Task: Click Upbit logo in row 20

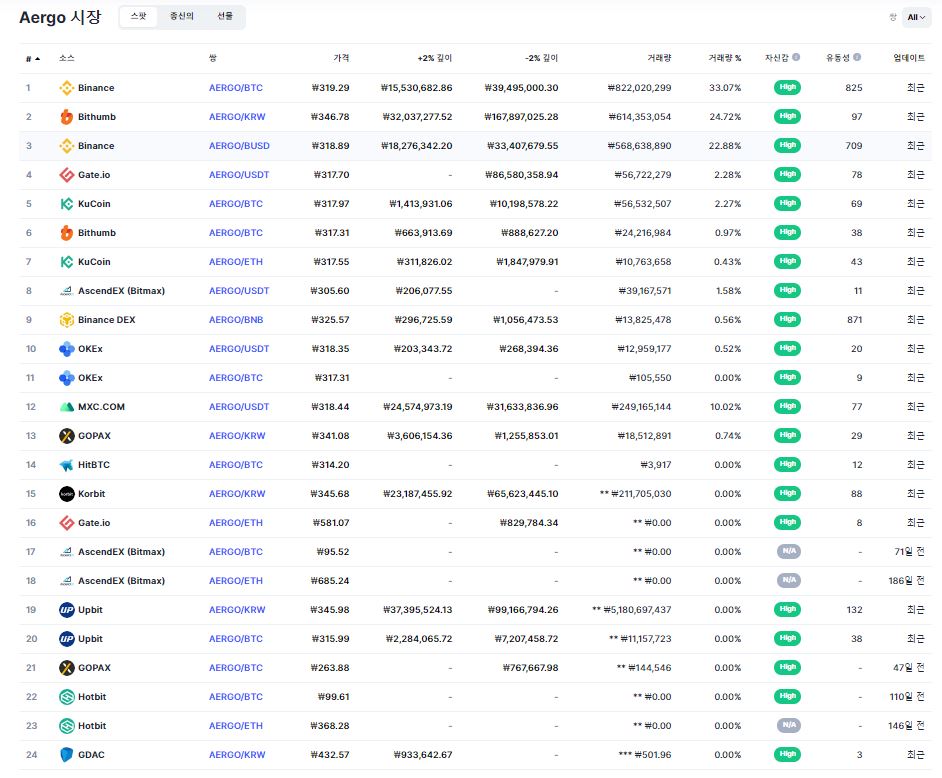Action: 67,639
